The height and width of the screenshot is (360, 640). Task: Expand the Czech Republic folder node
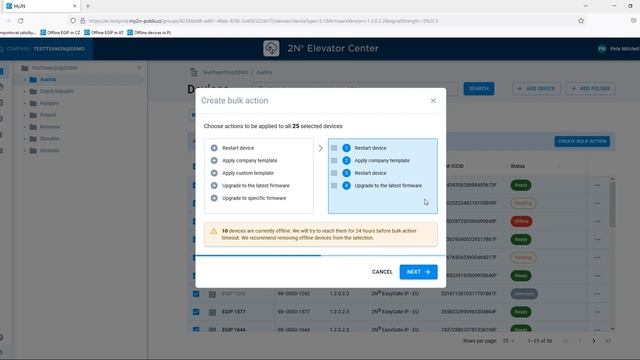pyautogui.click(x=25, y=91)
